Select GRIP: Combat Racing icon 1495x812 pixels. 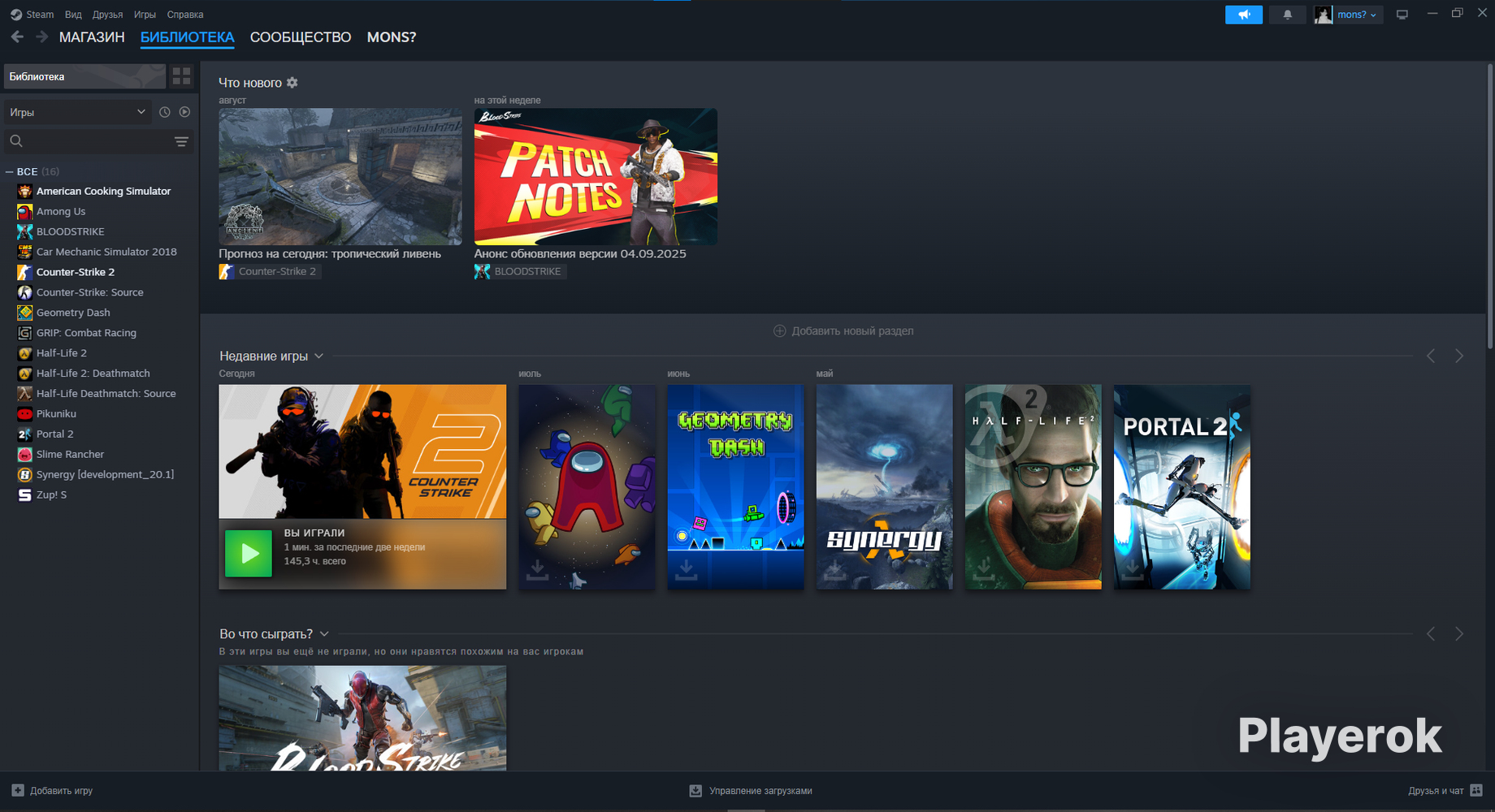pyautogui.click(x=25, y=333)
